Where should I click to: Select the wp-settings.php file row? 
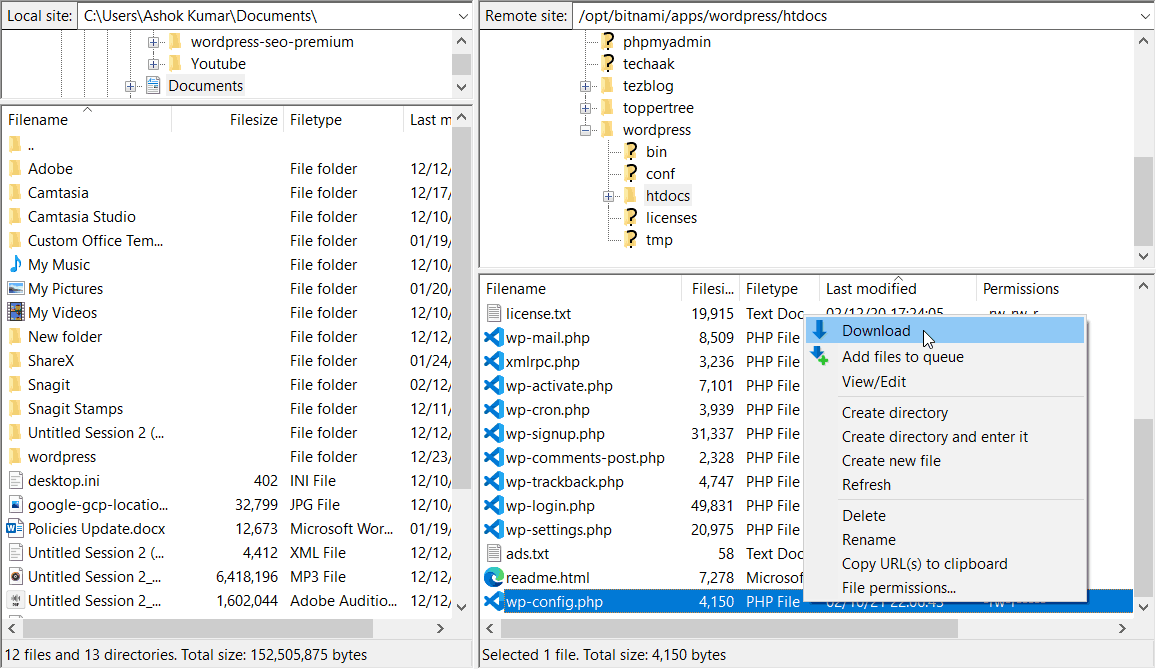click(x=807, y=530)
